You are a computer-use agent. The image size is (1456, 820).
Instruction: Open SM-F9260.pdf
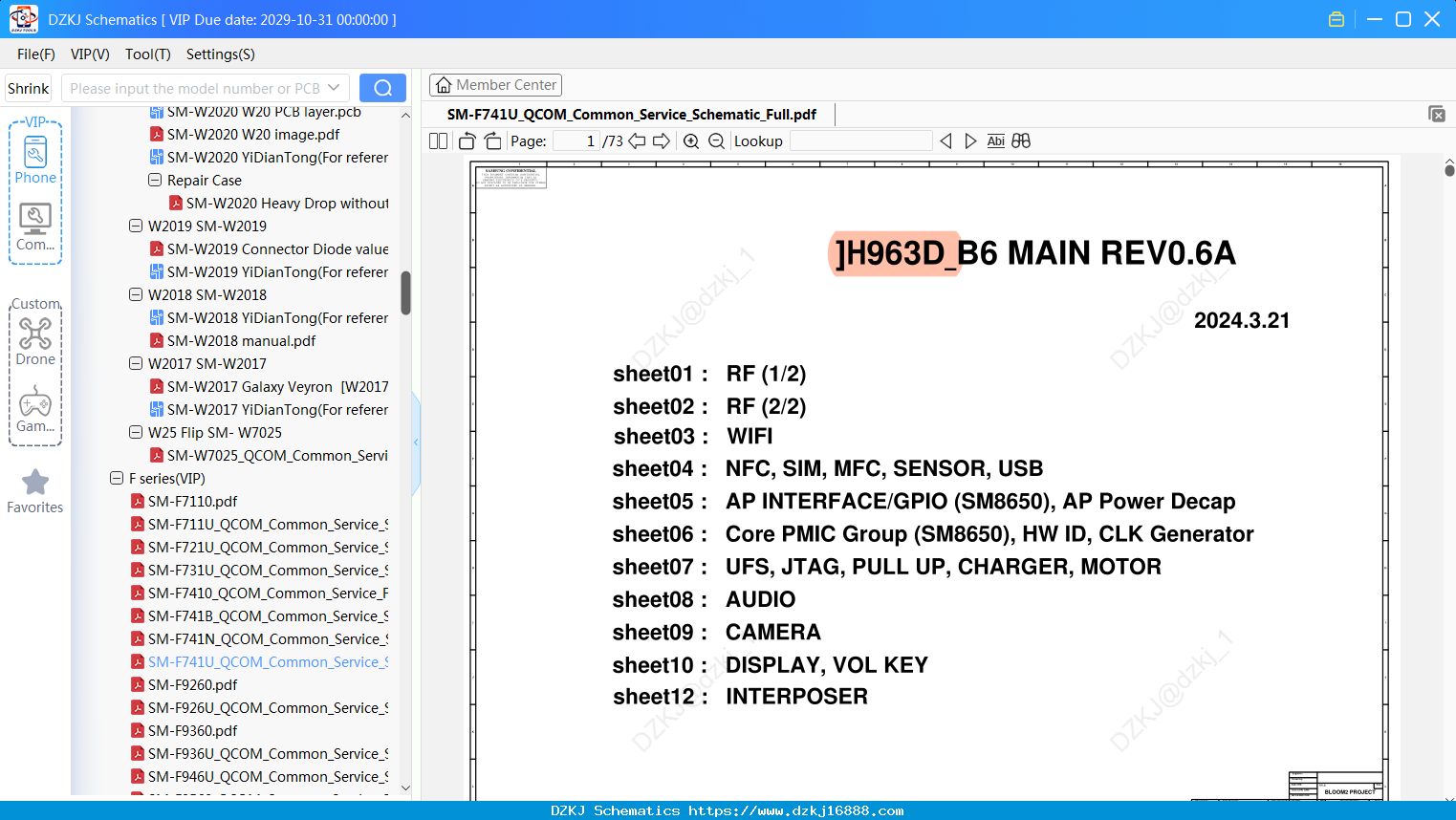click(184, 685)
